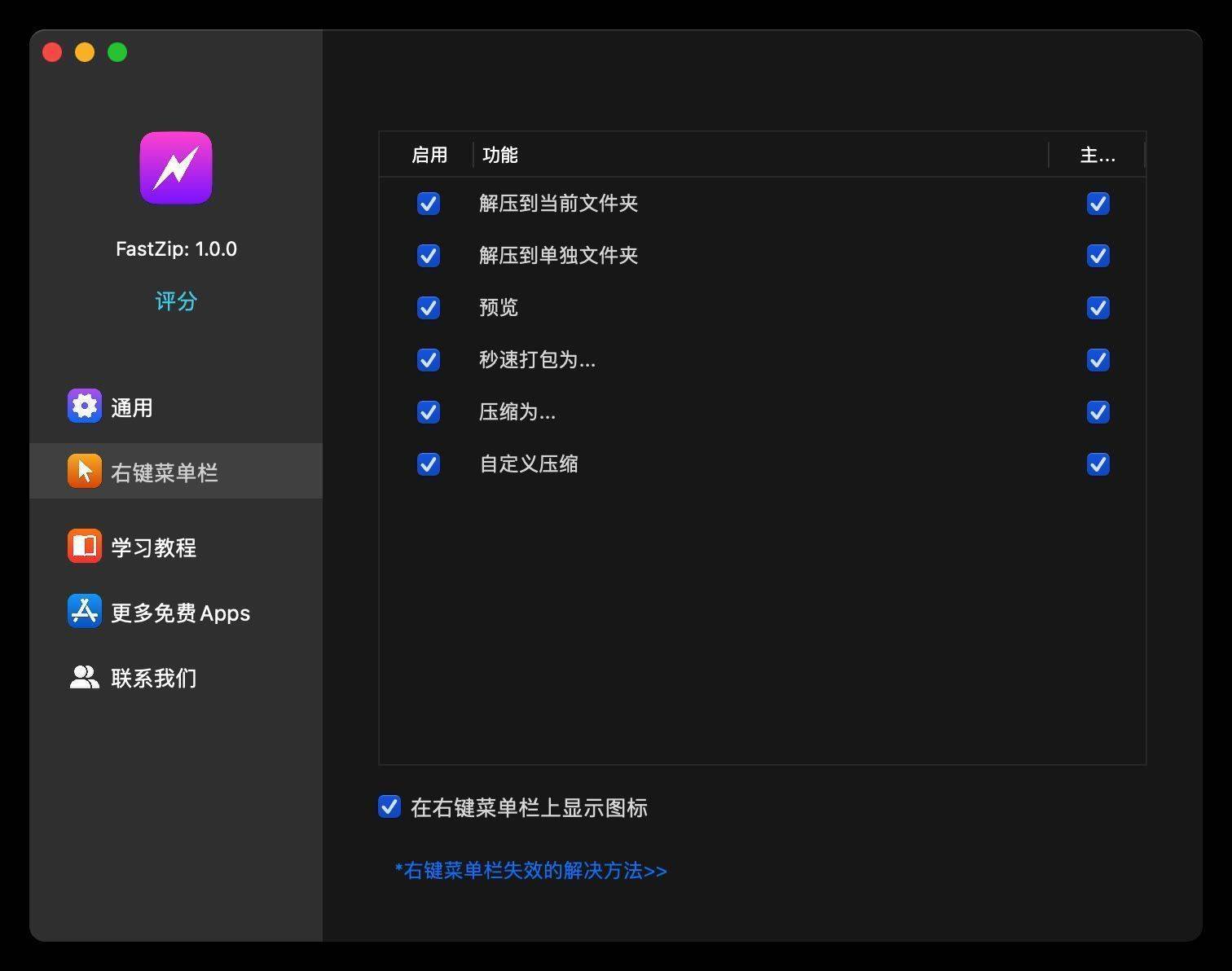The height and width of the screenshot is (971, 1232).
Task: Disable the 解压到当前文件夹 feature checkbox
Action: coord(428,204)
